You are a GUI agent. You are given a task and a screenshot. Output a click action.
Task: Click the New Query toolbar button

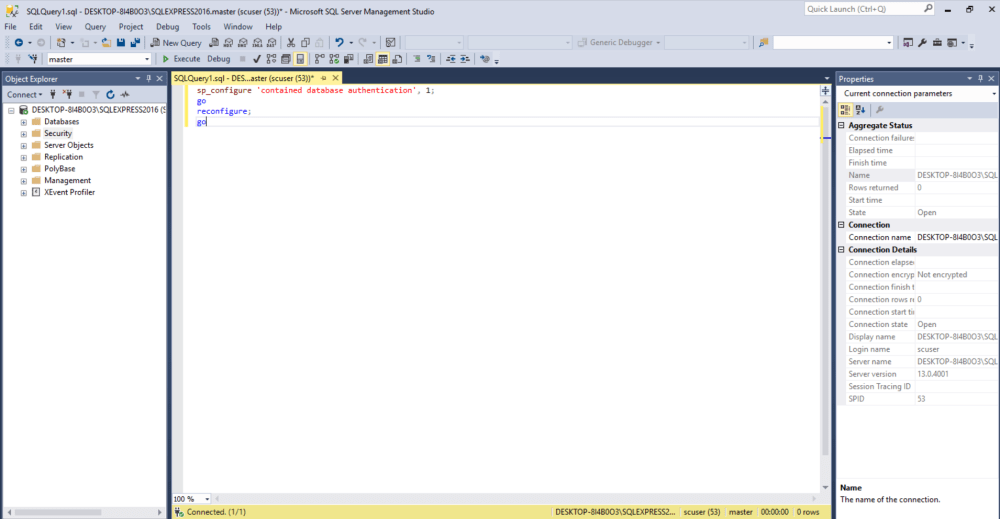pos(176,43)
